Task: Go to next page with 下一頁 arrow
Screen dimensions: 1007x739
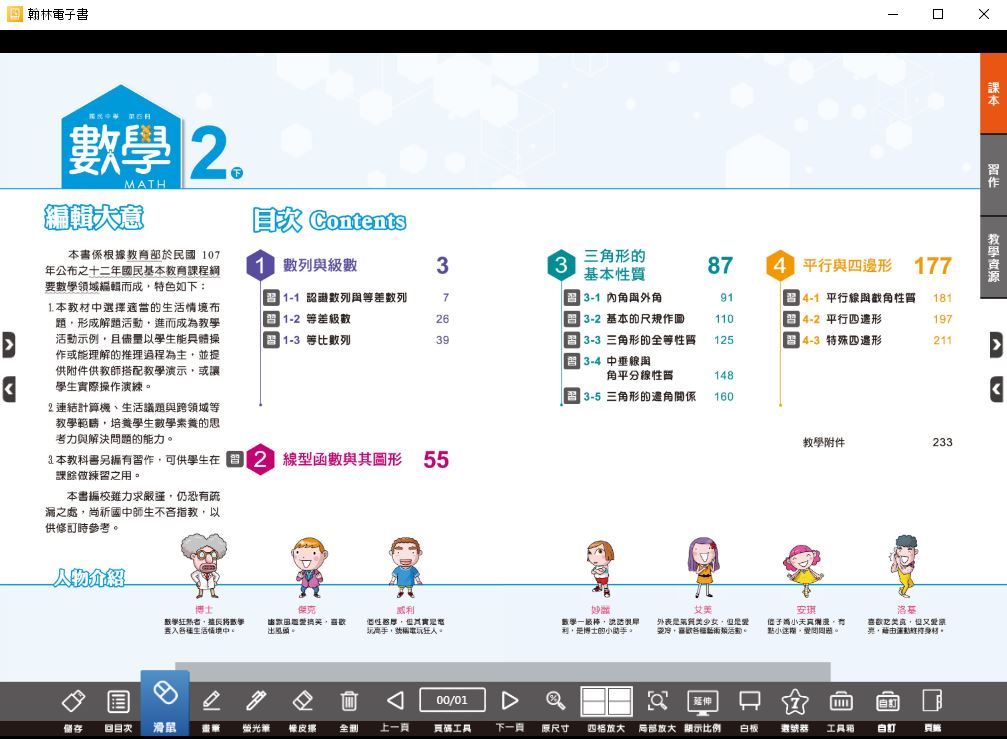Action: click(510, 701)
